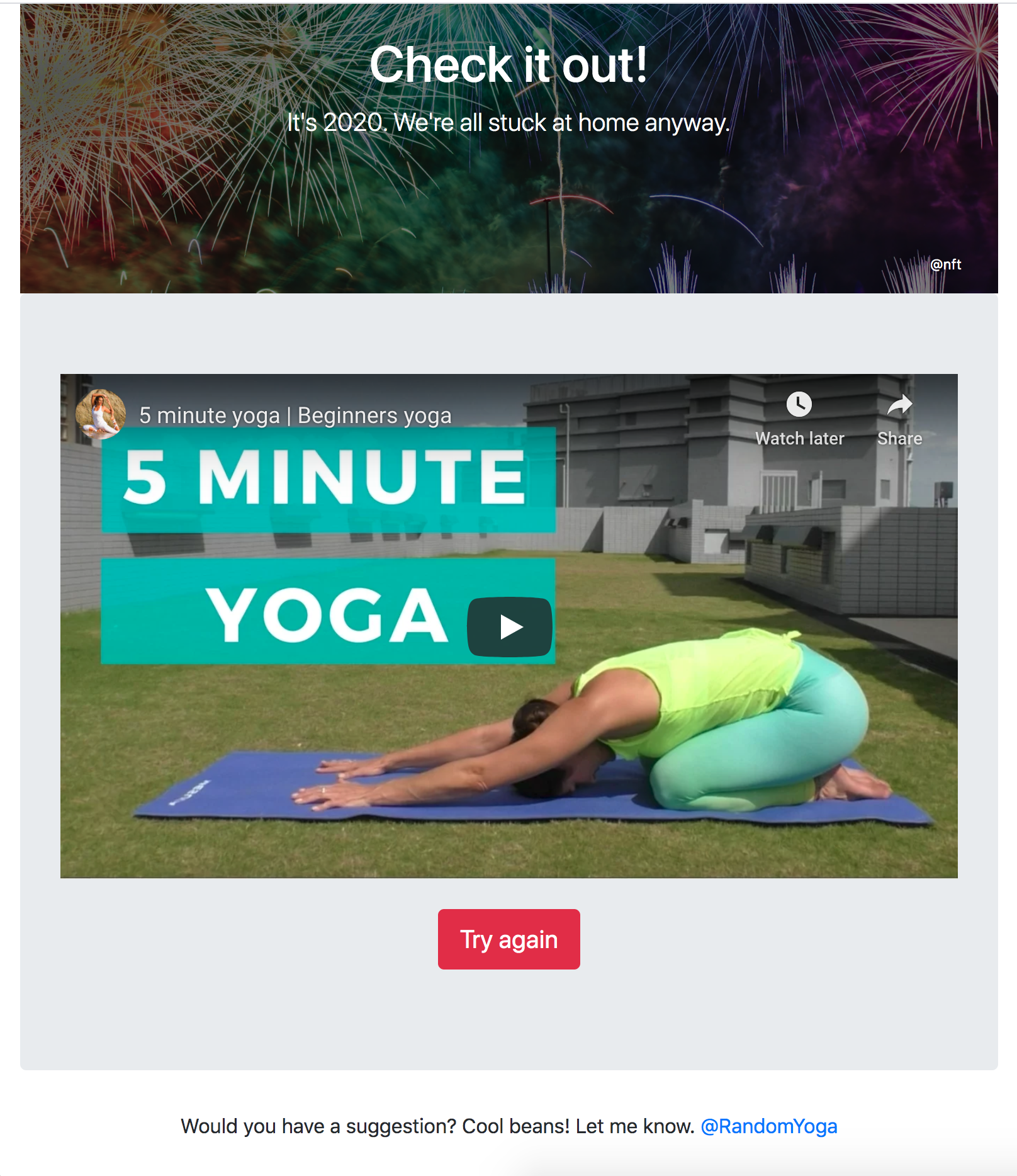
Task: Click the 'Watch later' text label
Action: [799, 439]
